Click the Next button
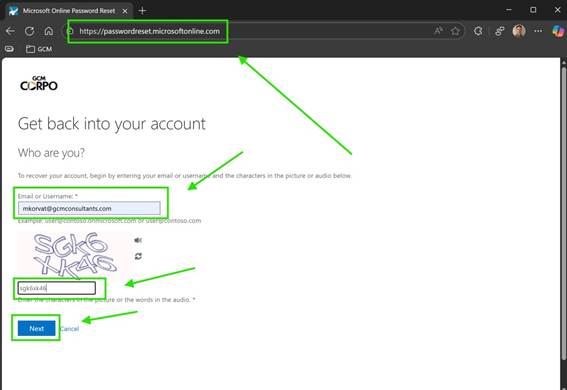The height and width of the screenshot is (390, 567). (x=37, y=328)
